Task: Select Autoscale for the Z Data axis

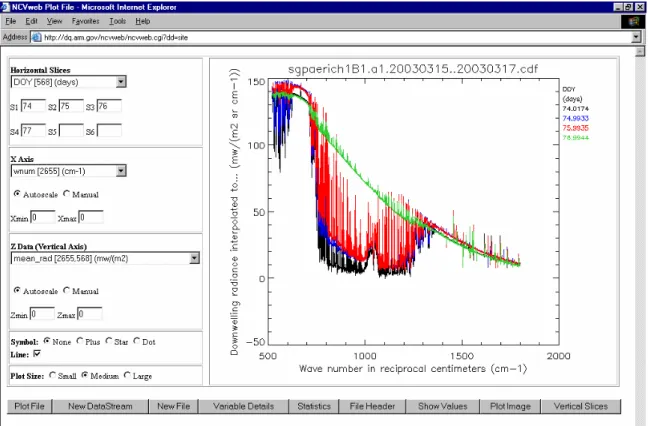Action: pyautogui.click(x=17, y=290)
